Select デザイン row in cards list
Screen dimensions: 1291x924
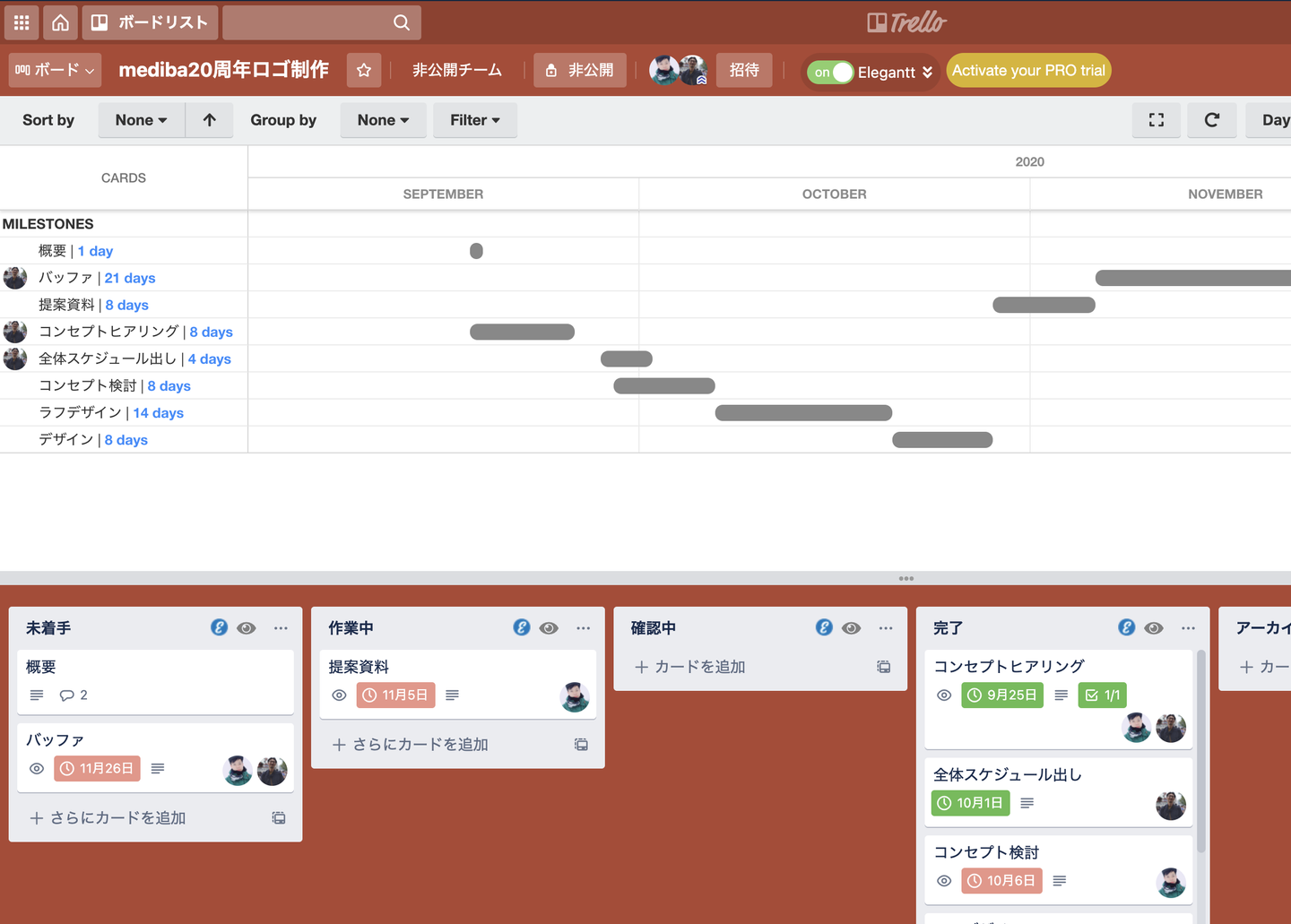[124, 440]
